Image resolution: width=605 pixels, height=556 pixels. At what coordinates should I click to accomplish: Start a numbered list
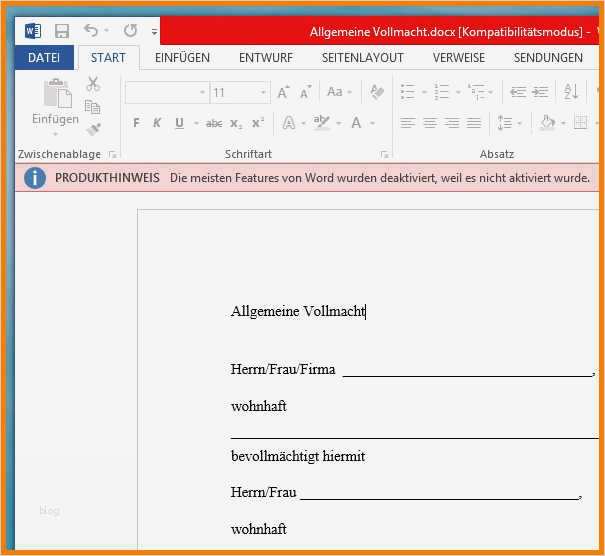441,92
